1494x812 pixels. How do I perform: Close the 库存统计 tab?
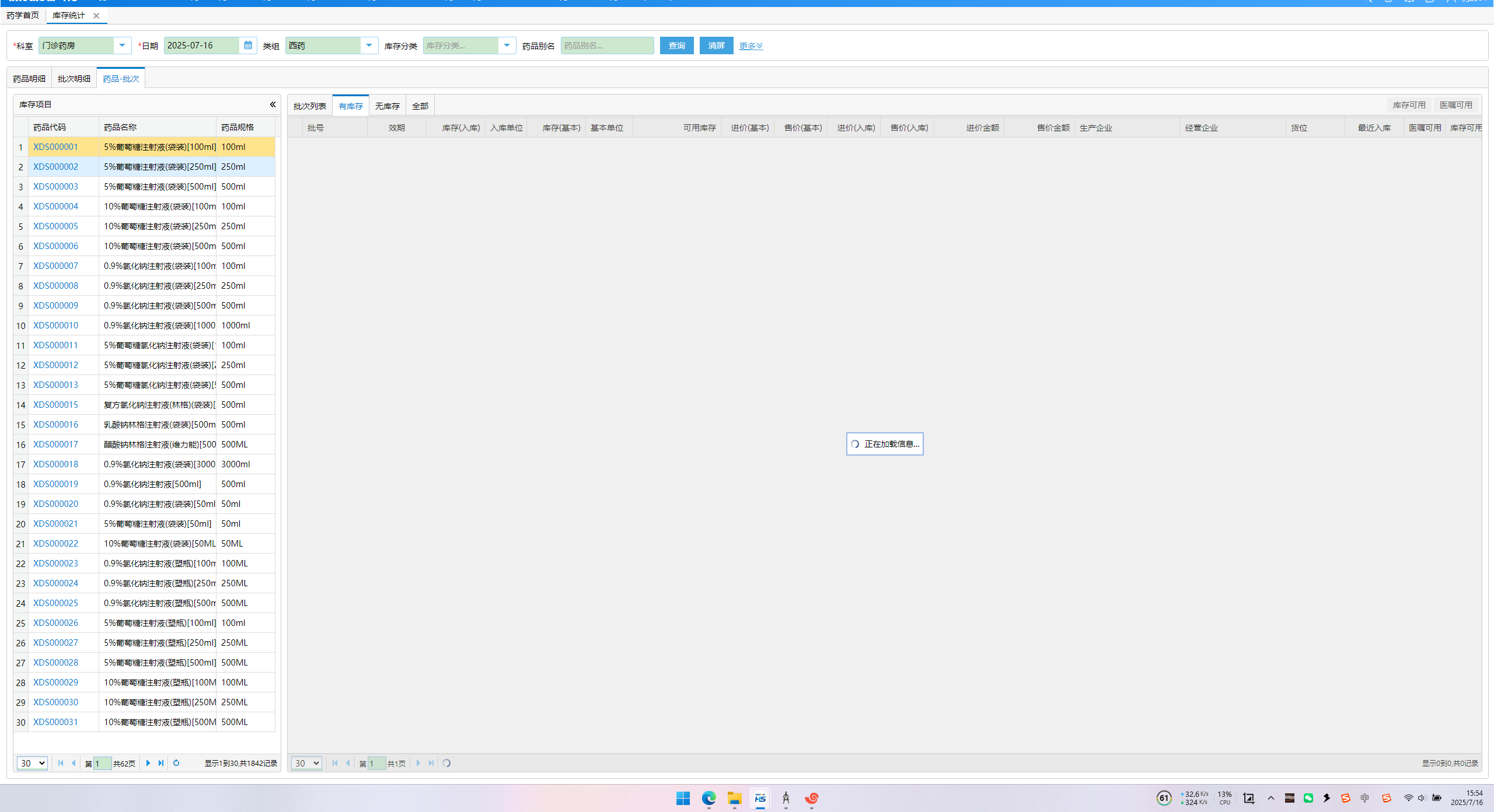click(x=96, y=16)
